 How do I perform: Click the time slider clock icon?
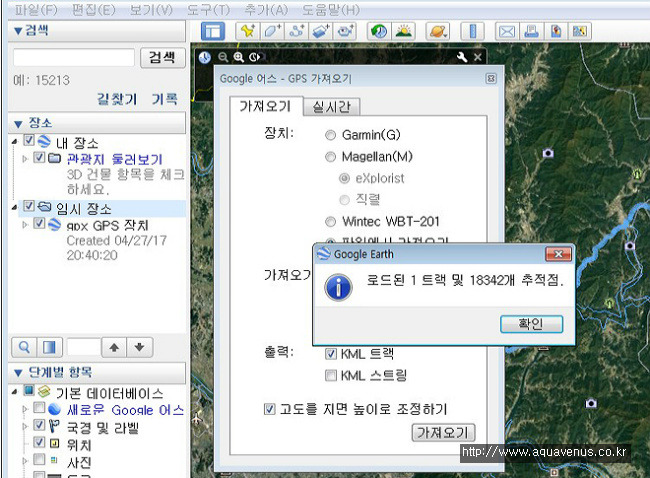tap(204, 57)
